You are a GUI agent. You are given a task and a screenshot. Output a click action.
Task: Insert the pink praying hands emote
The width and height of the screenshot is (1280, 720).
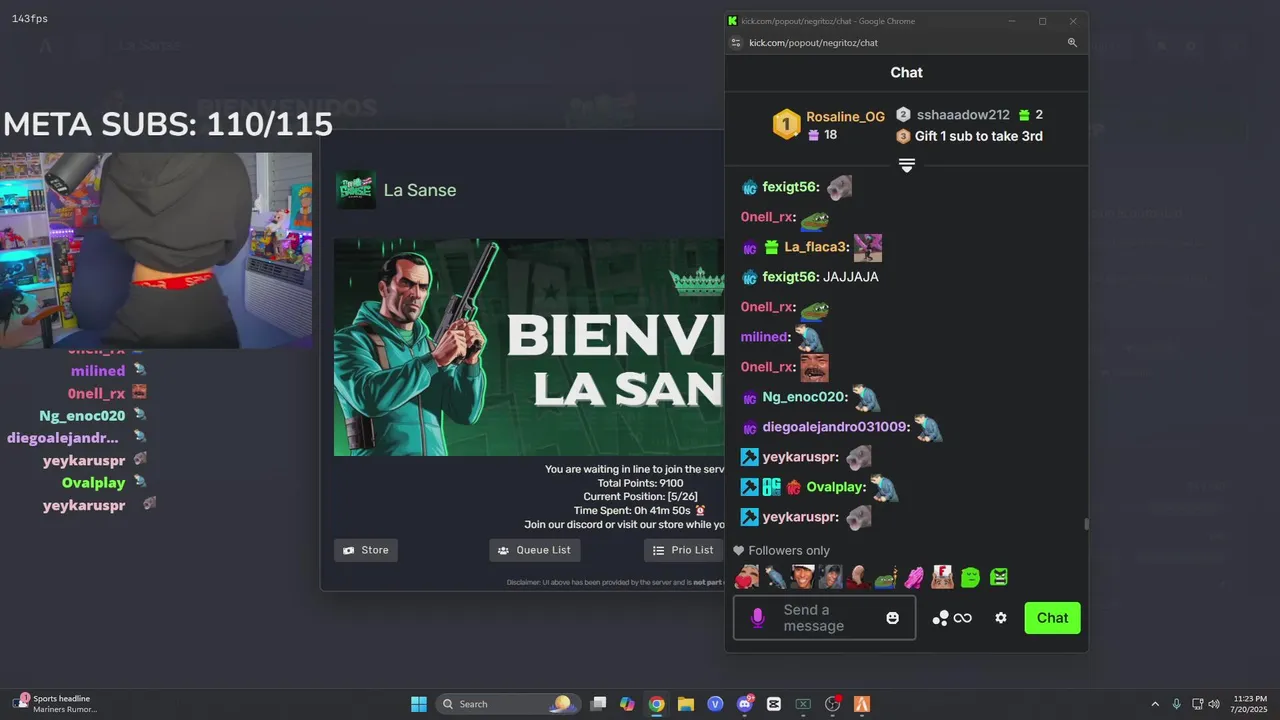click(x=914, y=577)
